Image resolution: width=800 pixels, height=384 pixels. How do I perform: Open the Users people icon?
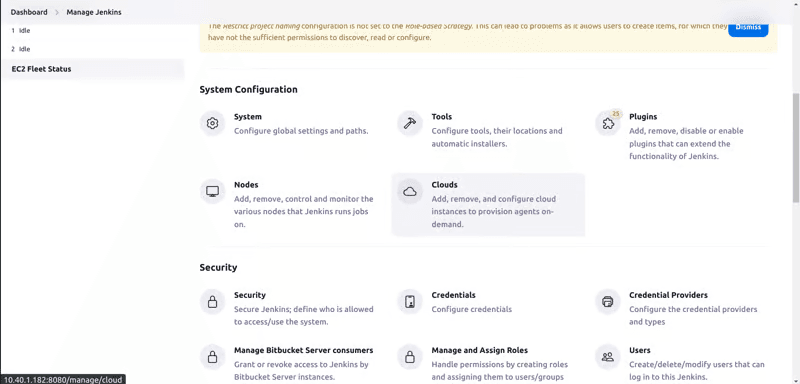607,357
